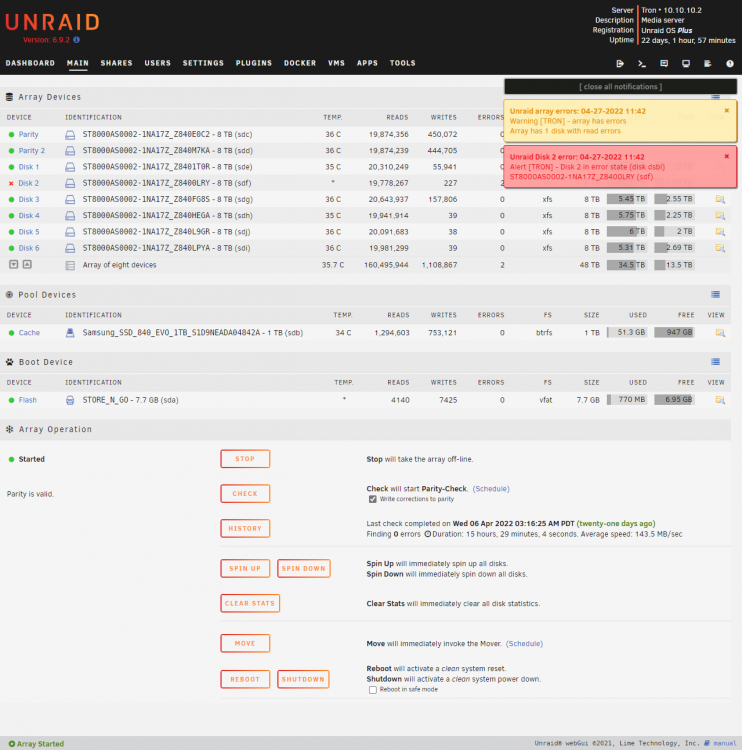Open the Parity device link
The image size is (742, 750).
click(x=28, y=135)
